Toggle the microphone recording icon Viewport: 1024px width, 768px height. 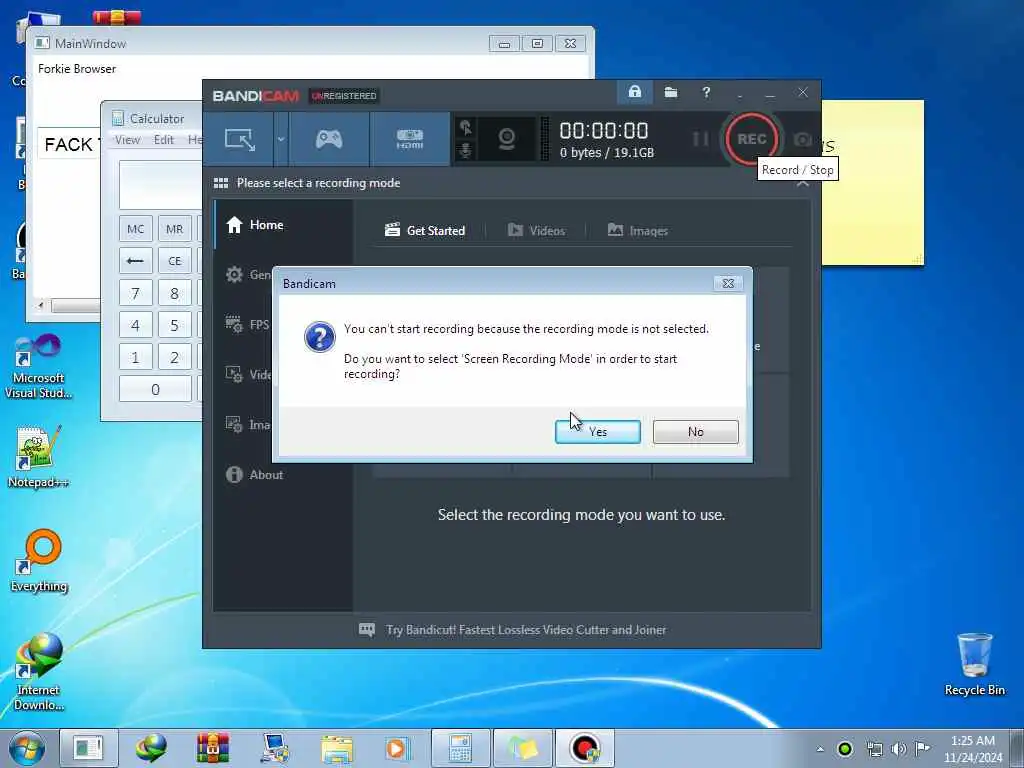coord(466,151)
